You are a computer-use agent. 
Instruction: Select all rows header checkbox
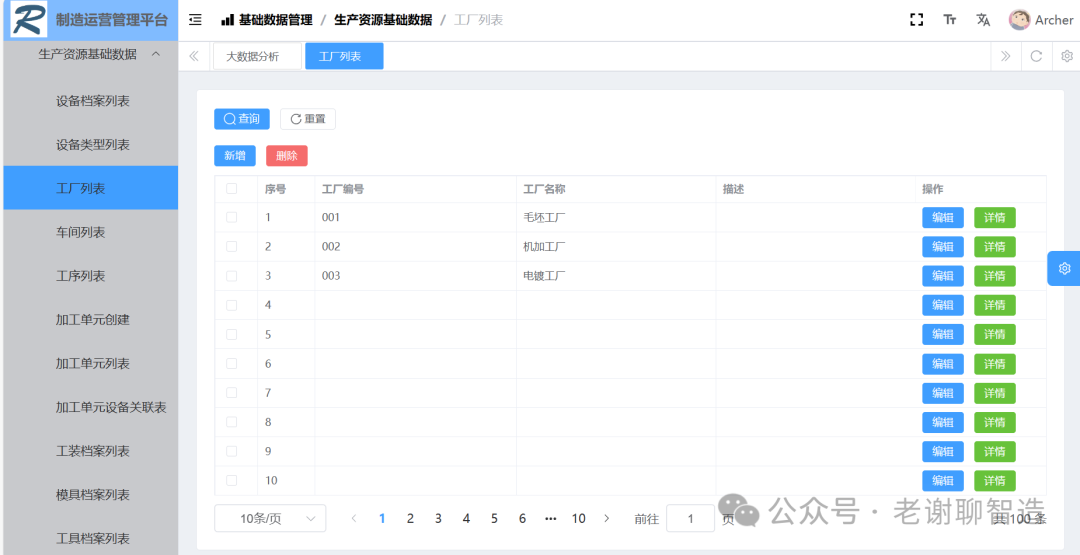point(231,189)
